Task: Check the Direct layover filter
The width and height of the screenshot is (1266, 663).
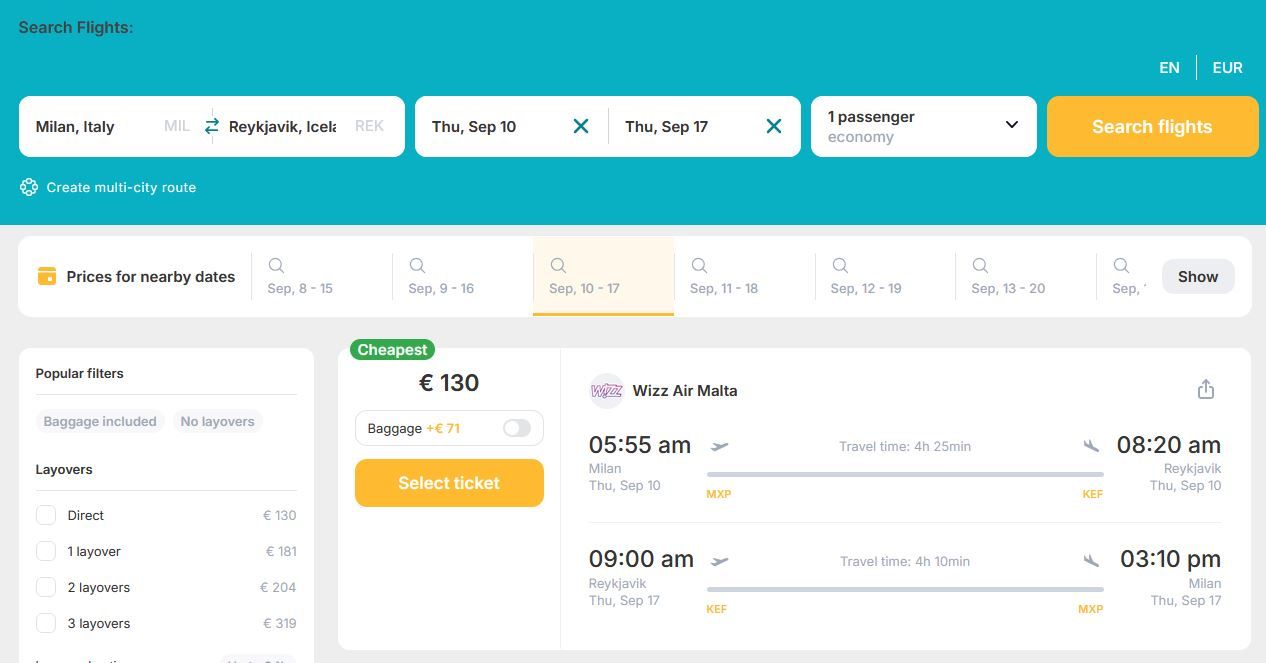Action: click(x=46, y=515)
